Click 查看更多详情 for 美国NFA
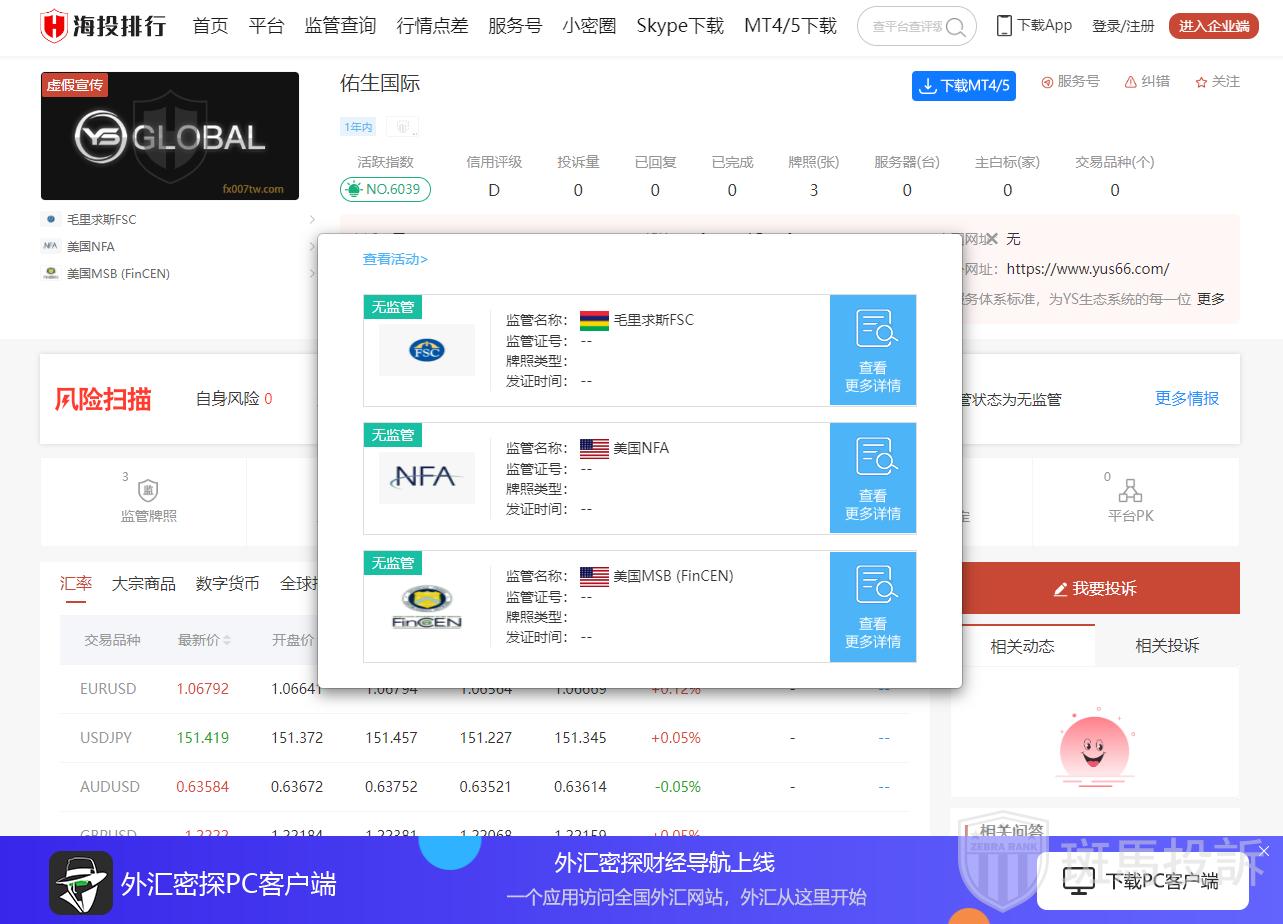The width and height of the screenshot is (1283, 924). pos(872,478)
